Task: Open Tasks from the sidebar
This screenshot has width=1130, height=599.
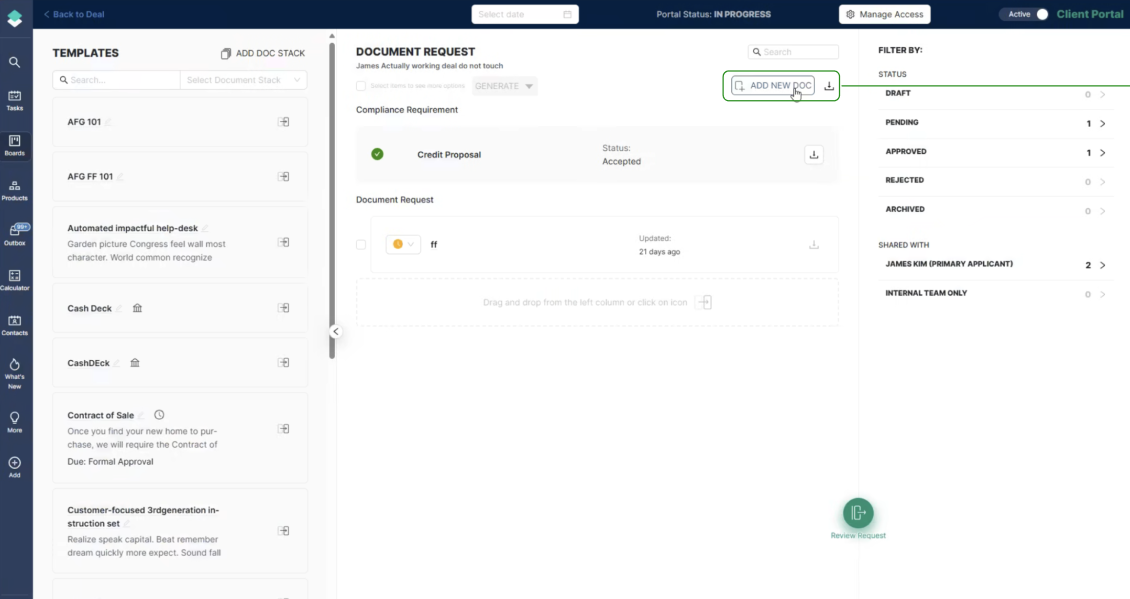Action: coord(14,101)
